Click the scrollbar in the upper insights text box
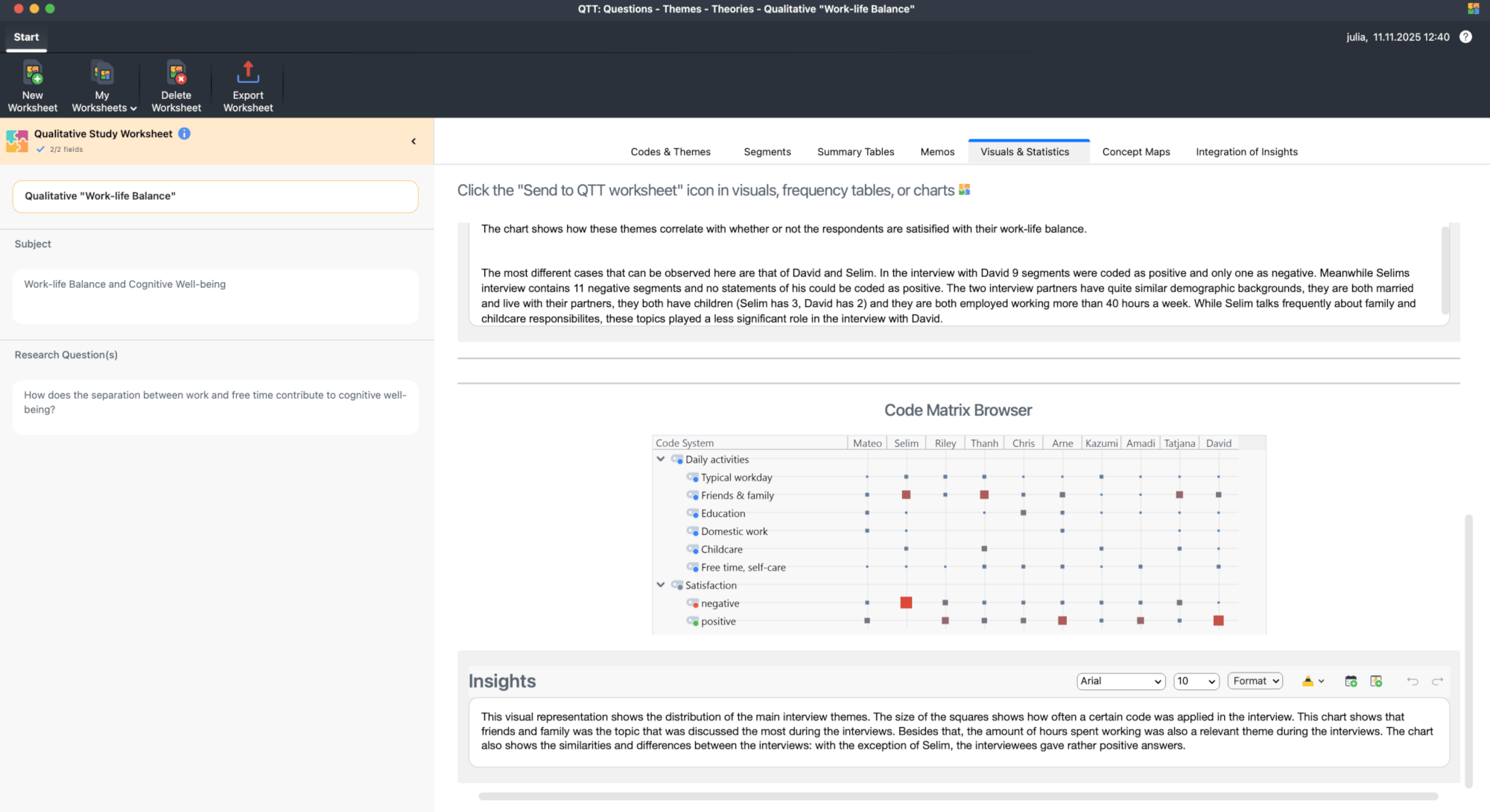This screenshot has width=1490, height=812. (1445, 270)
